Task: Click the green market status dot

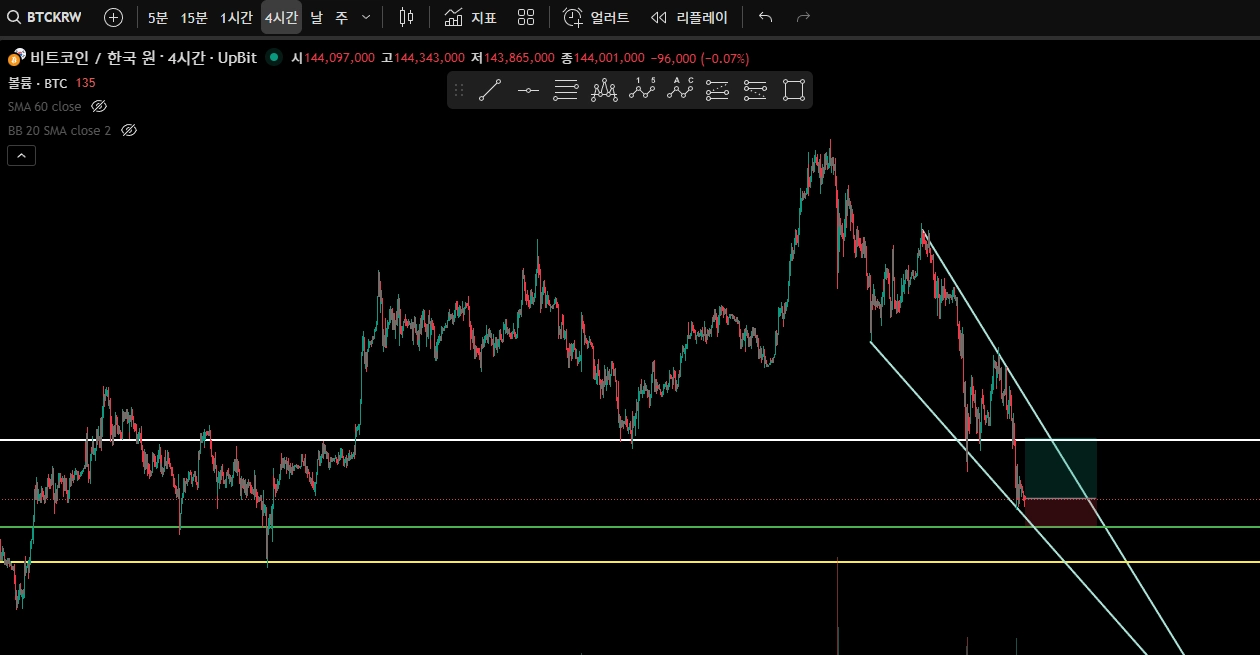Action: click(274, 58)
